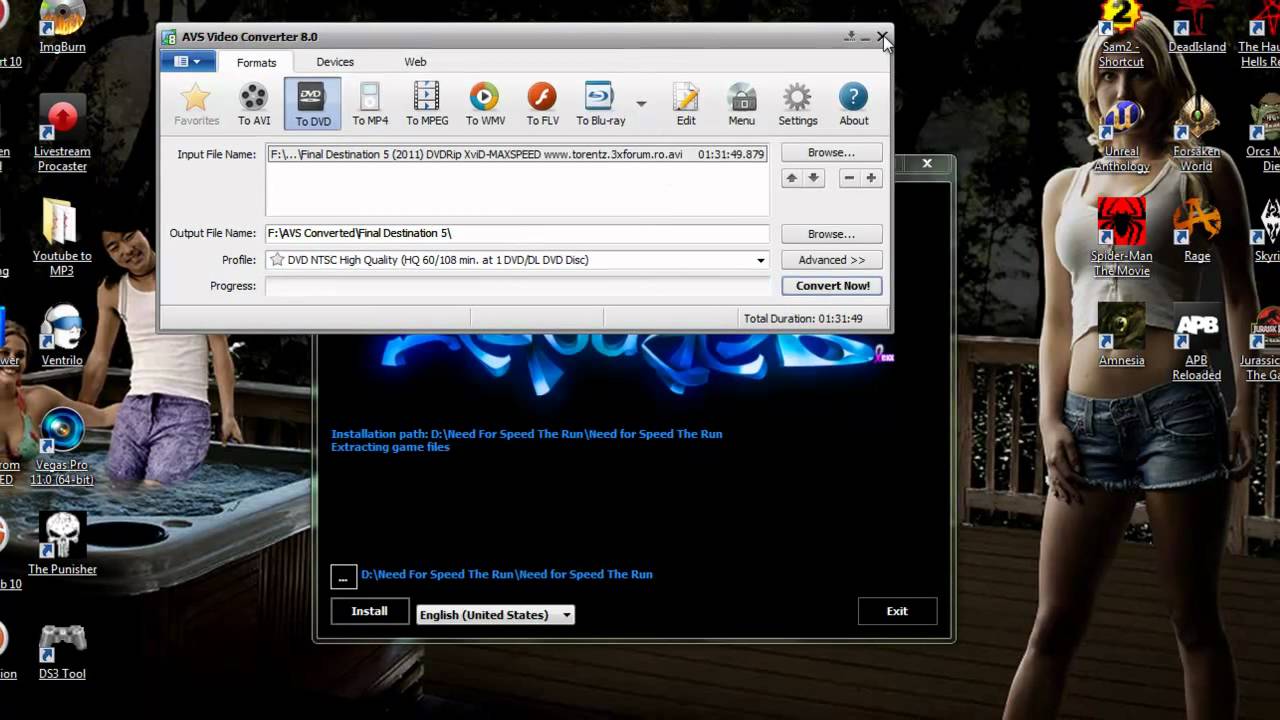Launch the DS3 Tool desktop shortcut

tap(62, 650)
